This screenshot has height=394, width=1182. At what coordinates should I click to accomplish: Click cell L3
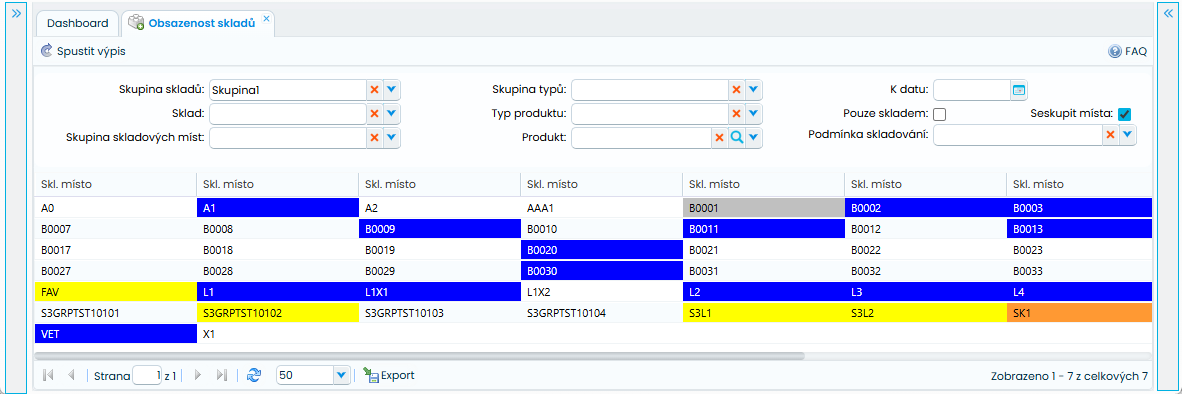coord(925,292)
